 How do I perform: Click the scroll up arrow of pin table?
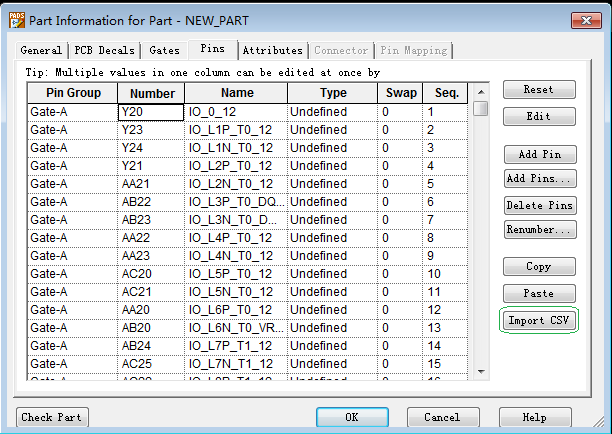[481, 92]
